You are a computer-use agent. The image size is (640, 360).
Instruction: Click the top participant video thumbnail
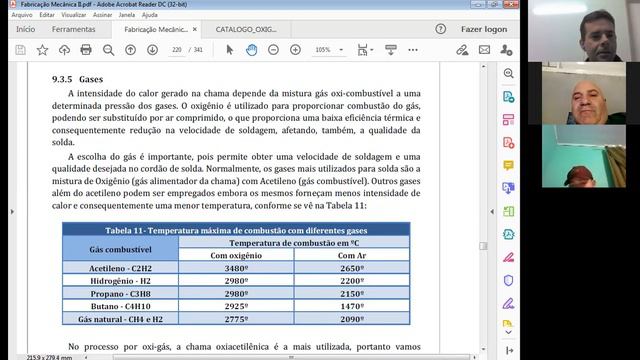click(x=584, y=31)
